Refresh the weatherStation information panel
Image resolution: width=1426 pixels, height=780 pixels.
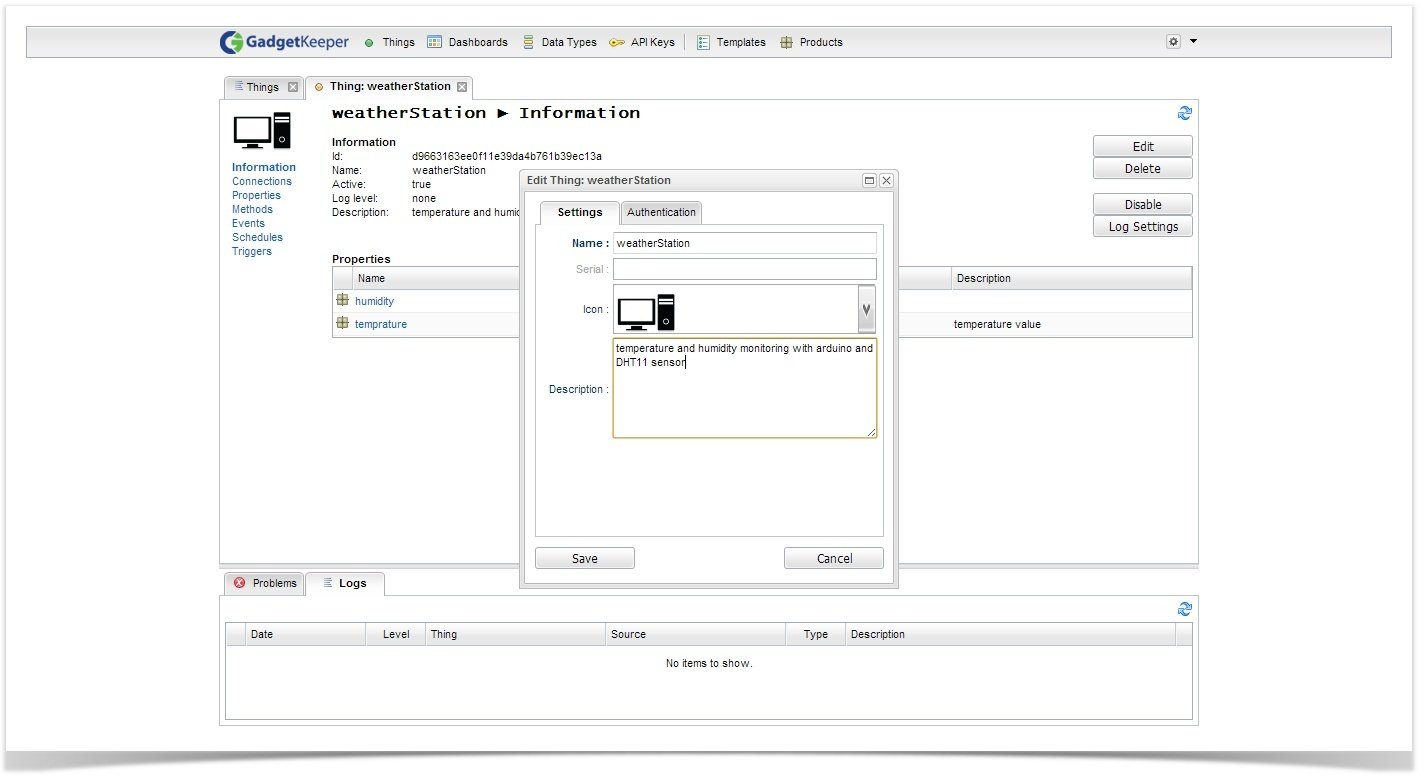click(1185, 113)
